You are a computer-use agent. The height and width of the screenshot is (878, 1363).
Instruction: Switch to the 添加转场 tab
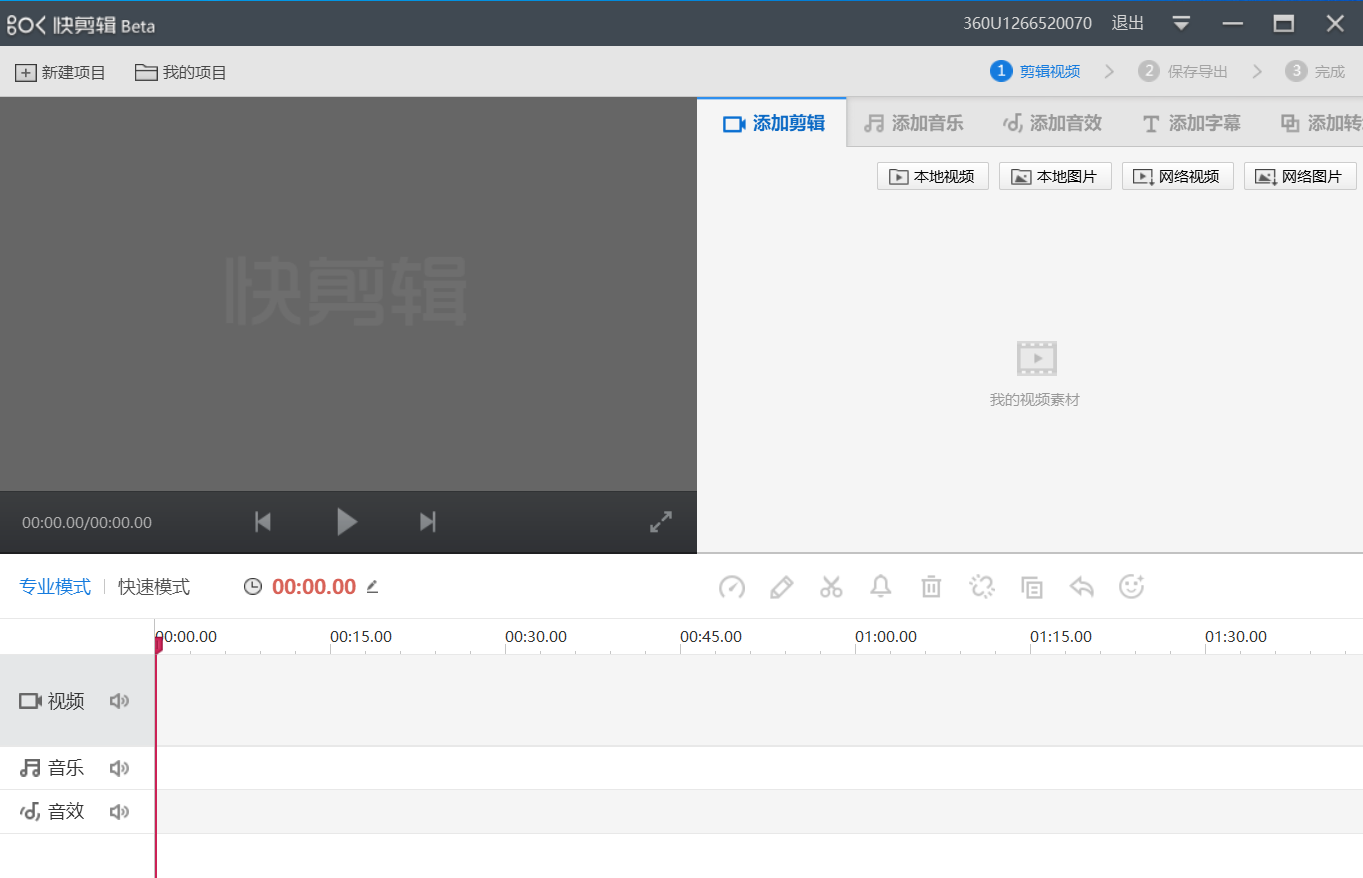(1321, 123)
